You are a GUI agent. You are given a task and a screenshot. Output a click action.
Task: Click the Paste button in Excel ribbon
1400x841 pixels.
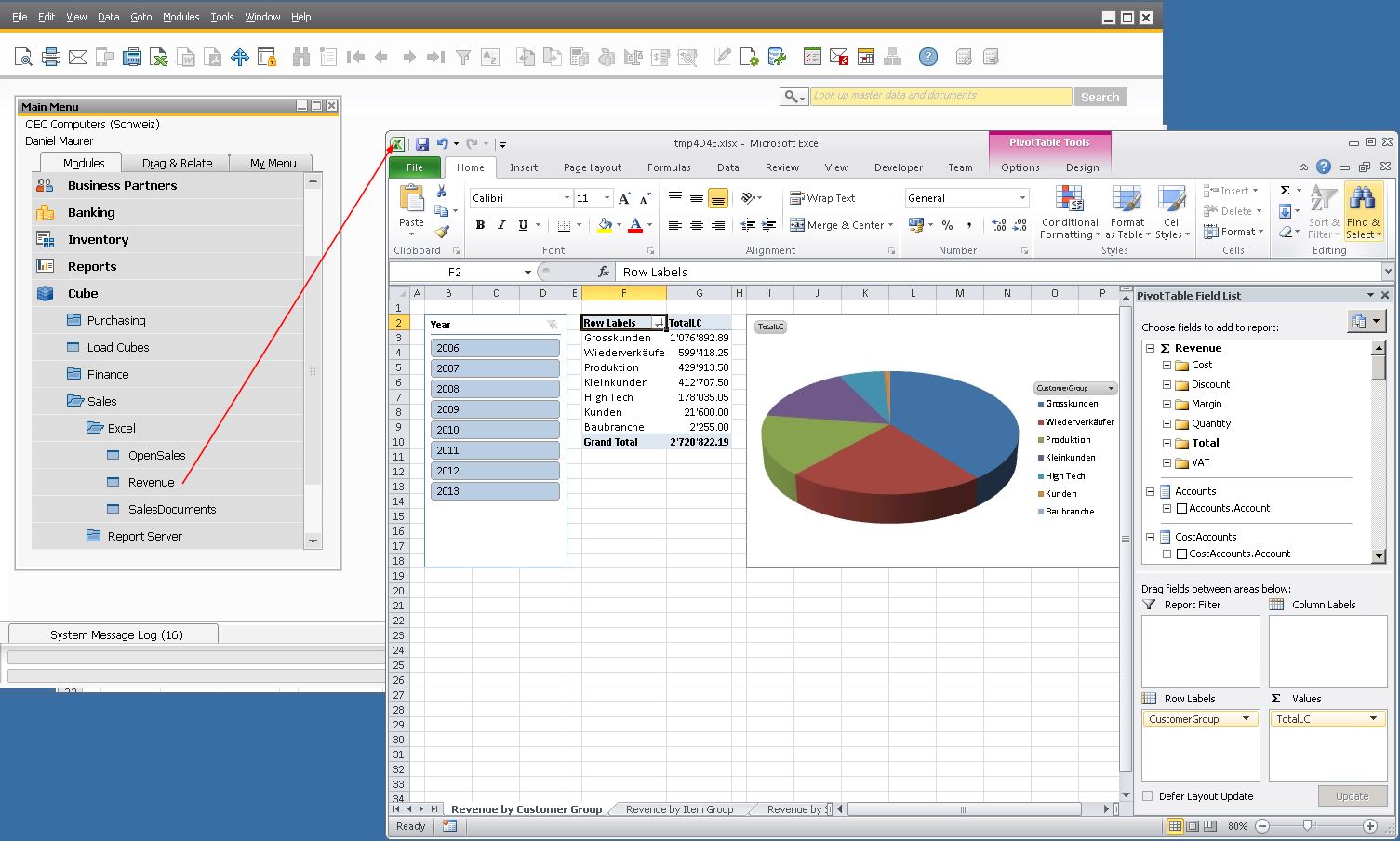tap(411, 207)
